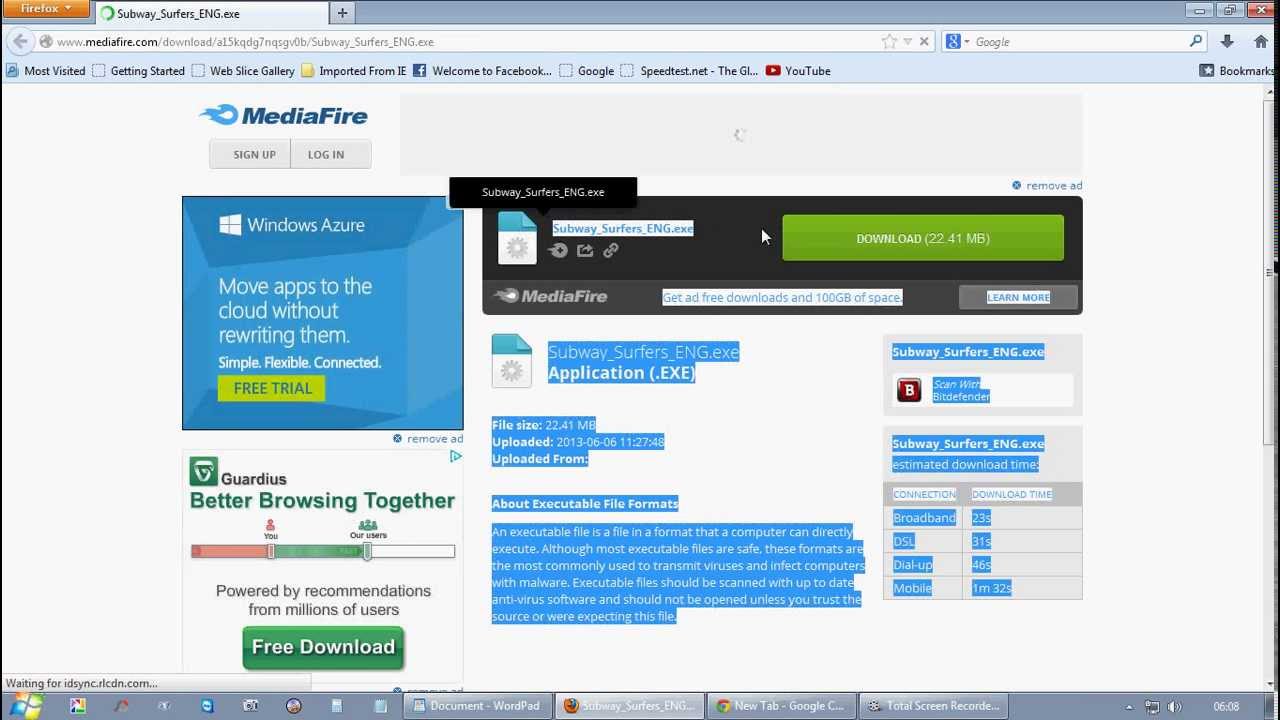Open the Web Slice Gallery bookmark
Screen dimensions: 1280x720
pos(243,71)
